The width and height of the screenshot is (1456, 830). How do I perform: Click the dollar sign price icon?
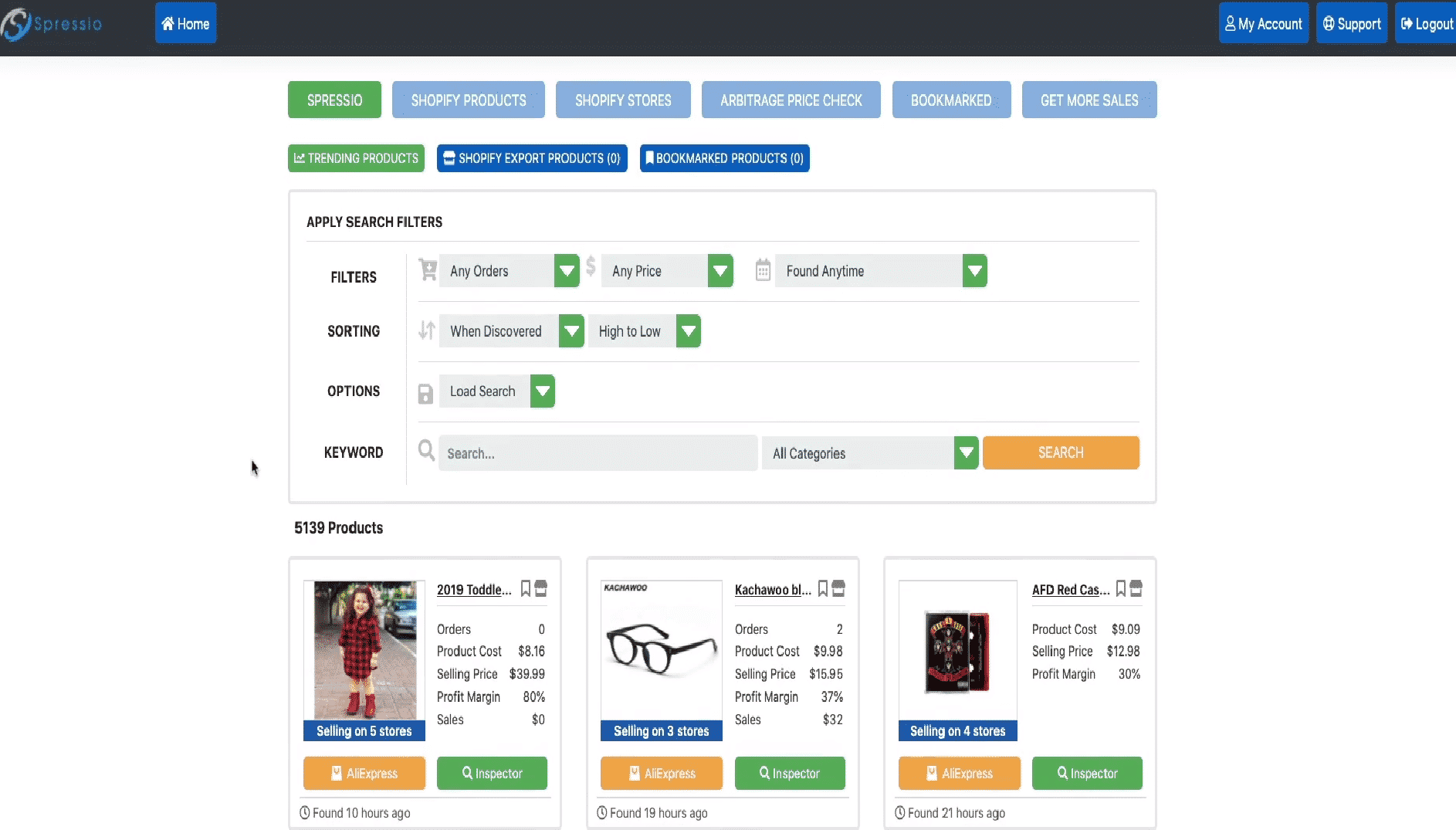point(591,266)
